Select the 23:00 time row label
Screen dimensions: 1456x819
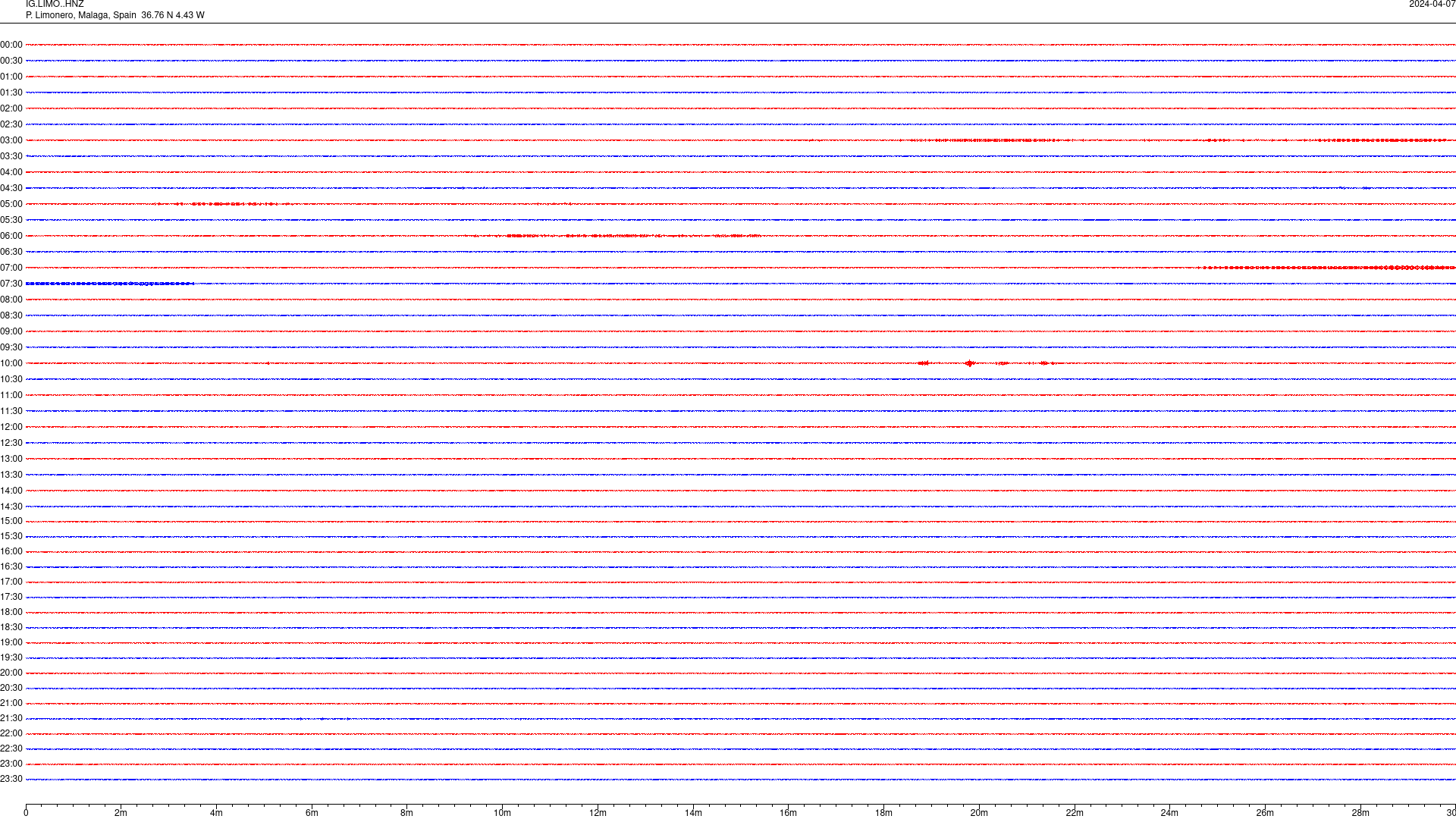(x=11, y=764)
